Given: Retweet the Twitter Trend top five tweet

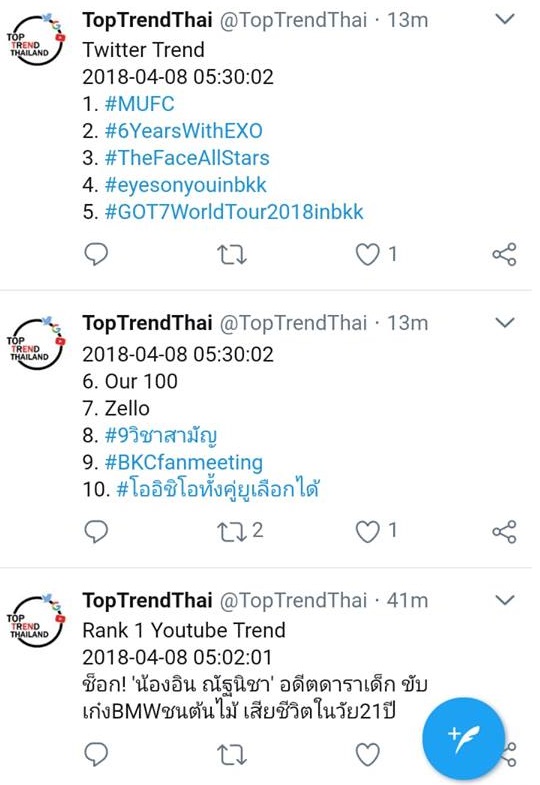Looking at the screenshot, I should tap(232, 254).
